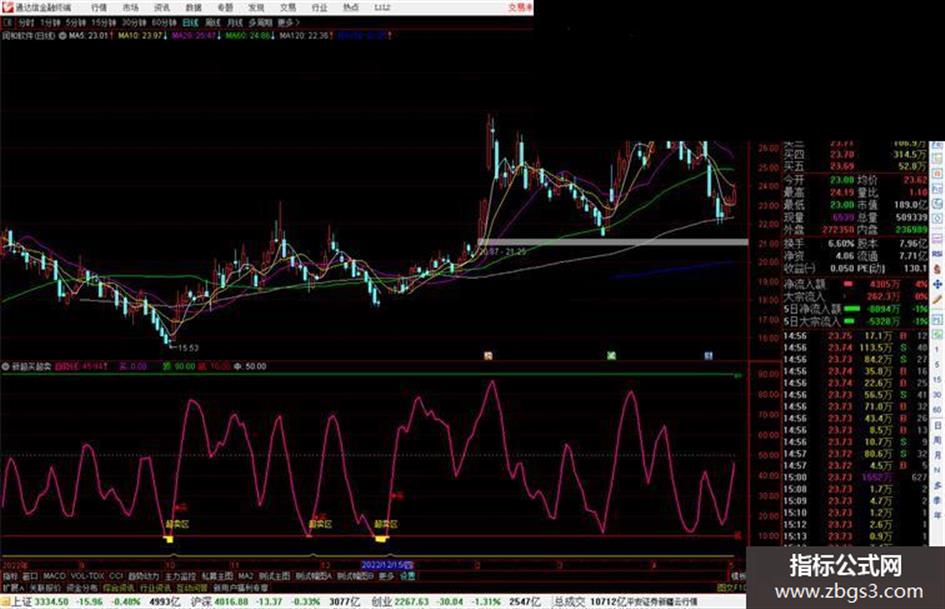
Task: Click sidebar period shortcut 60
Action: (x=937, y=410)
